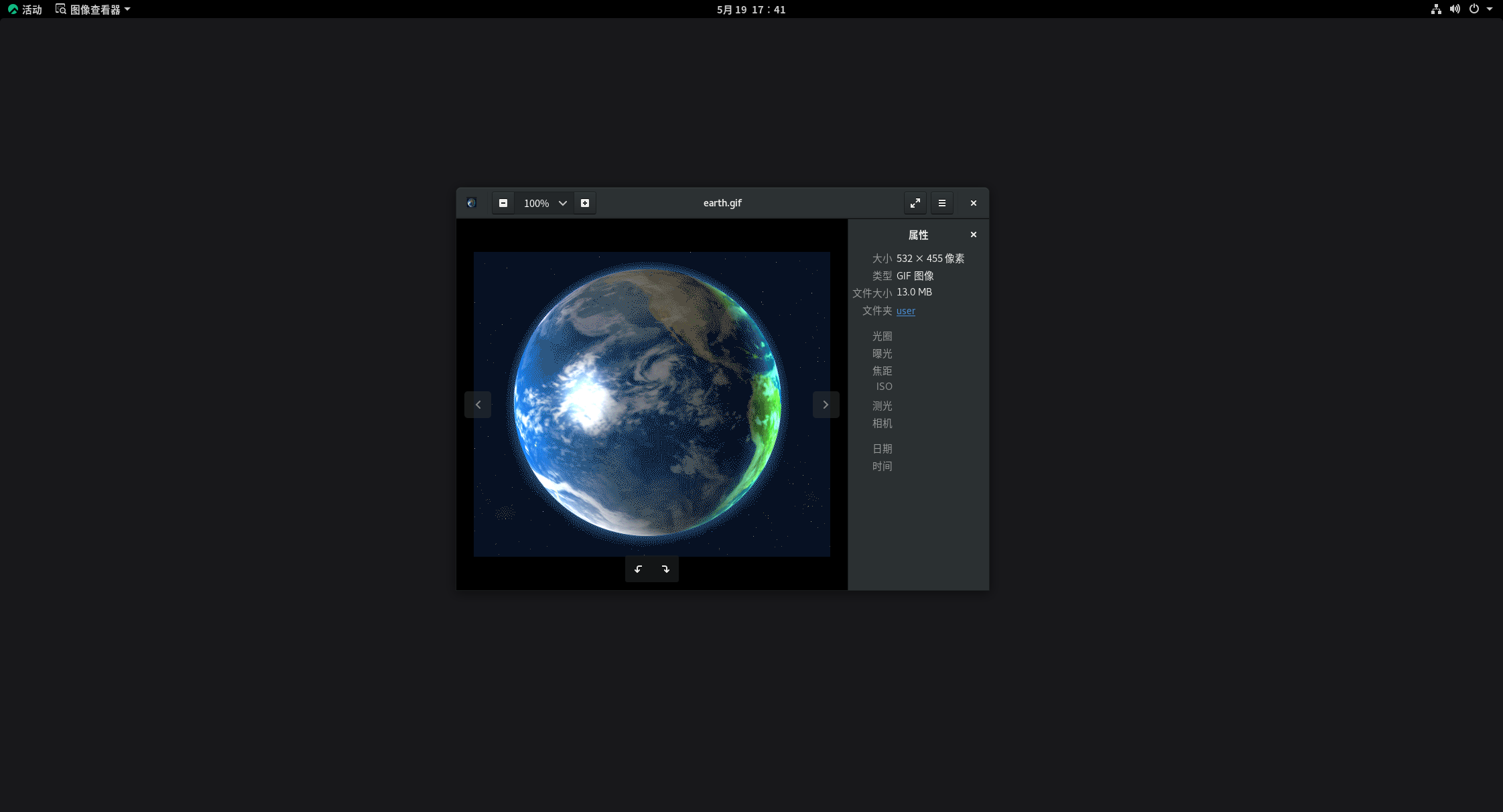The height and width of the screenshot is (812, 1503).
Task: Open the clock showing 5月19 17:41
Action: pos(751,9)
